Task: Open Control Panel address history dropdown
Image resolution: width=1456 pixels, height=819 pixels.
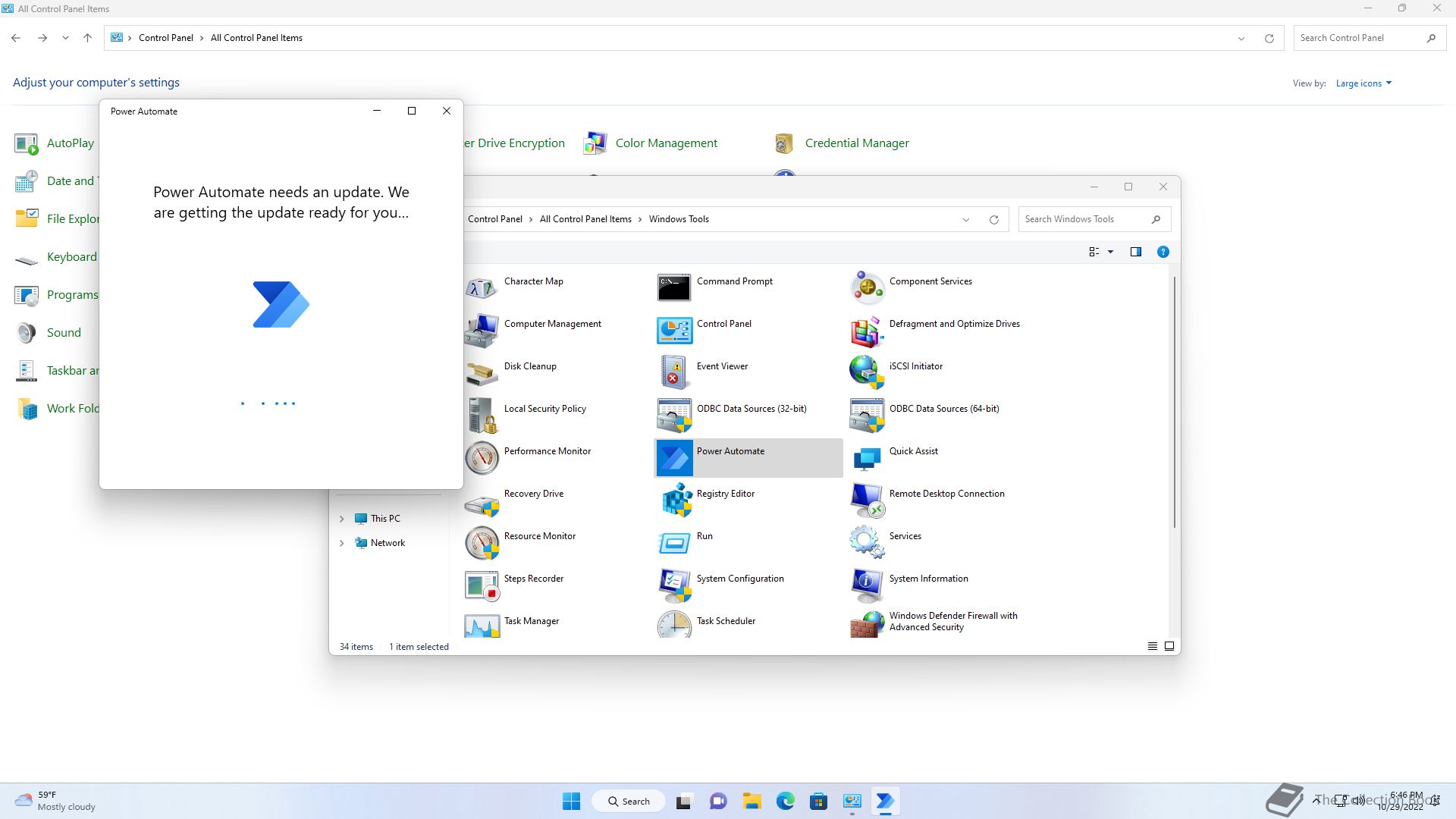Action: tap(1241, 38)
